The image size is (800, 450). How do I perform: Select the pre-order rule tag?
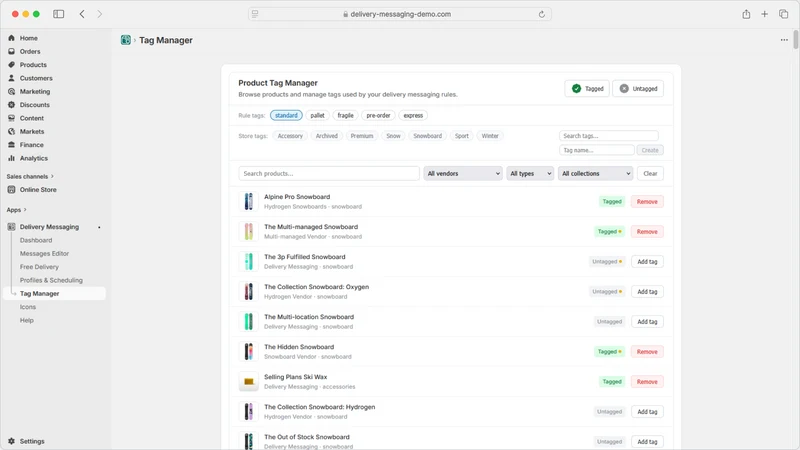point(378,115)
